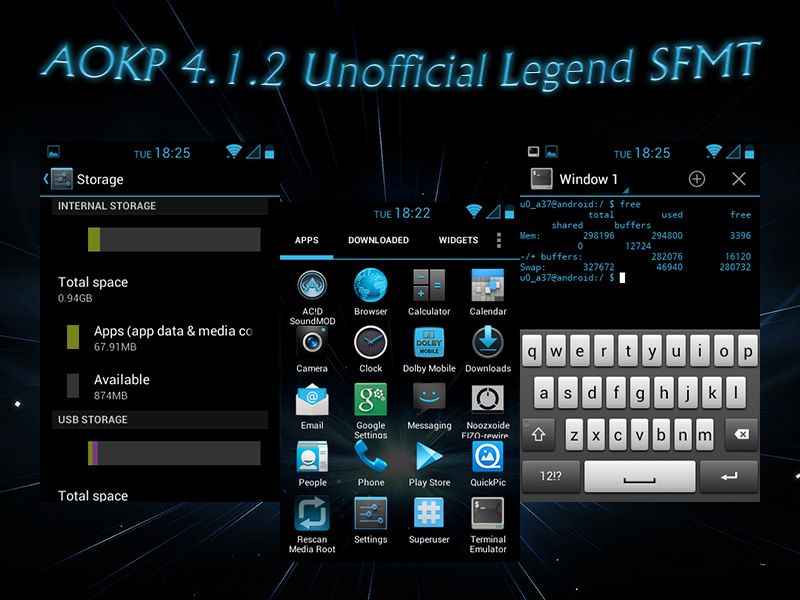Click Wi-Fi icon in Storage status bar
This screenshot has height=600, width=800.
click(x=234, y=151)
